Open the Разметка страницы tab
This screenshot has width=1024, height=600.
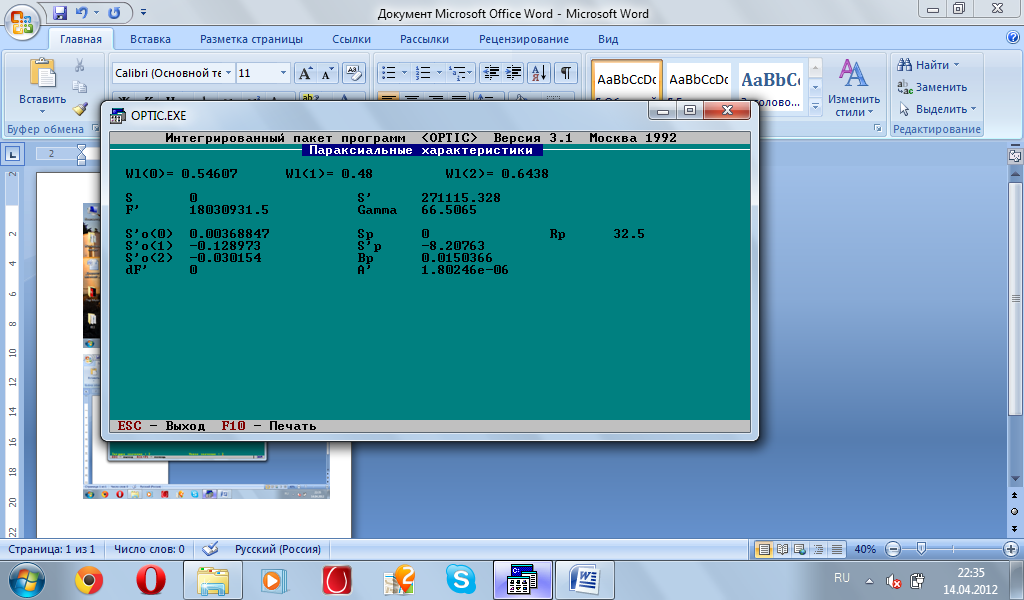(x=251, y=39)
